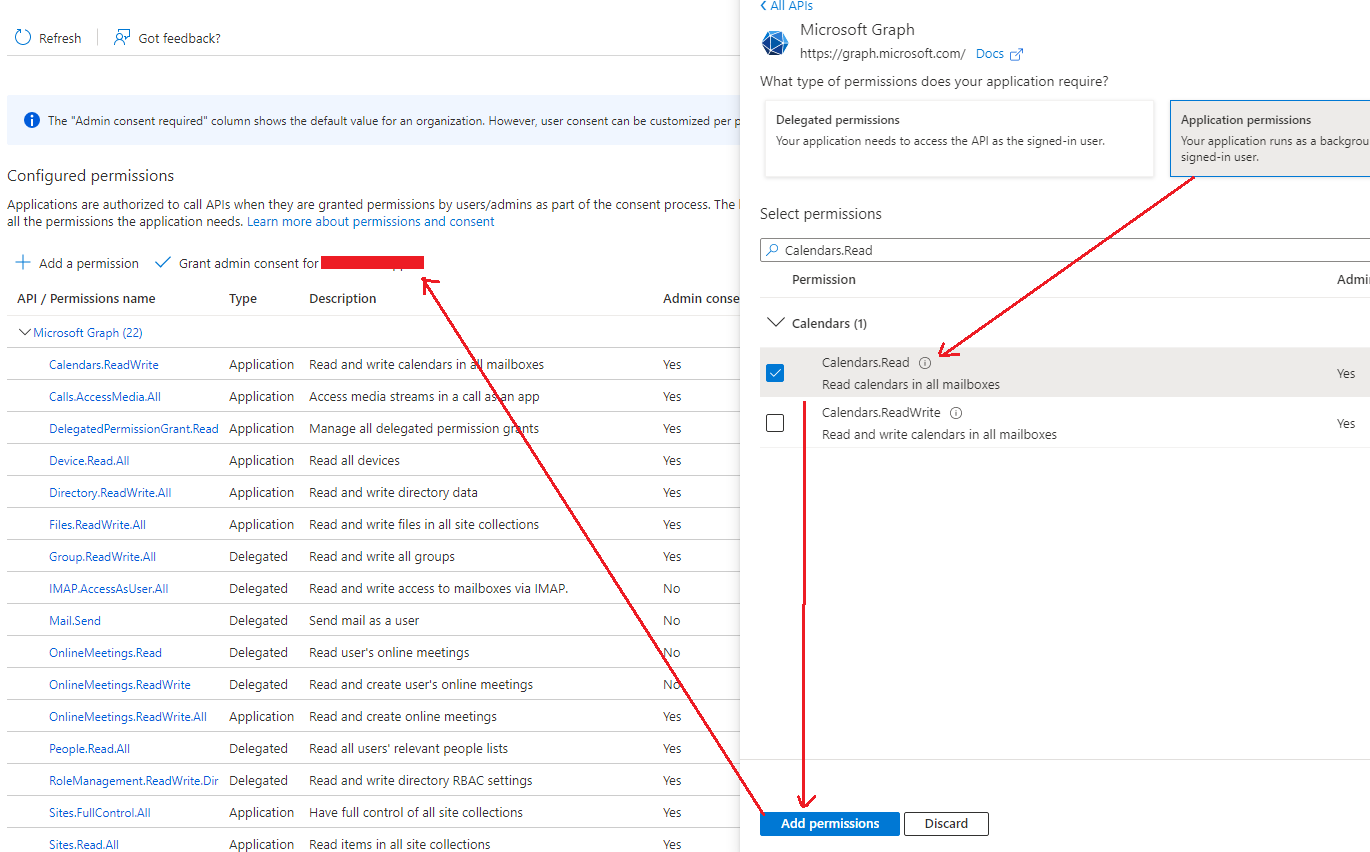Screen dimensions: 1370x852
Task: Open Calls.AccessMedia.All permission
Action: pyautogui.click(x=105, y=397)
